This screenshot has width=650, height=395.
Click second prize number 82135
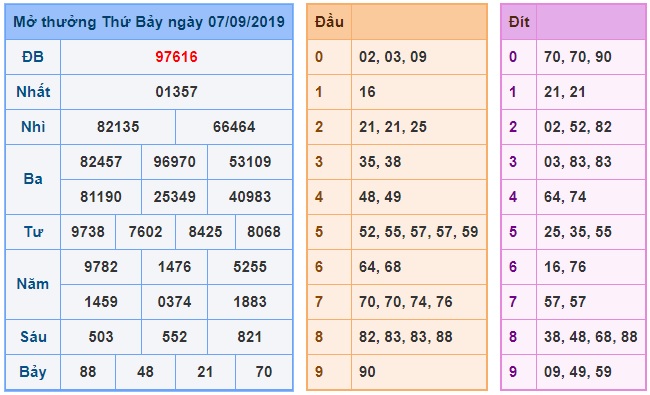pyautogui.click(x=118, y=127)
